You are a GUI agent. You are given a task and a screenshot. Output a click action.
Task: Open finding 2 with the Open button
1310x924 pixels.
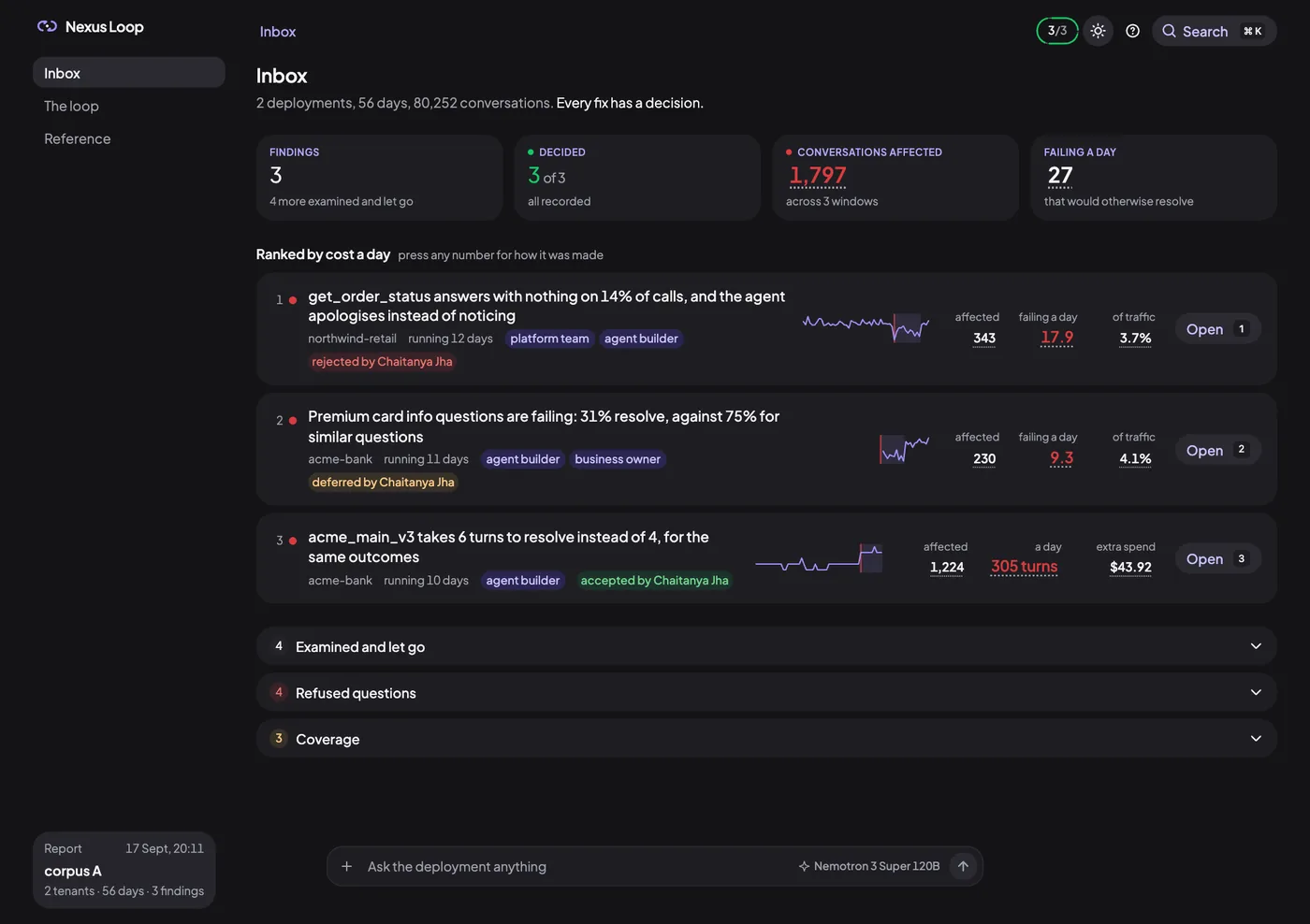(x=1217, y=450)
